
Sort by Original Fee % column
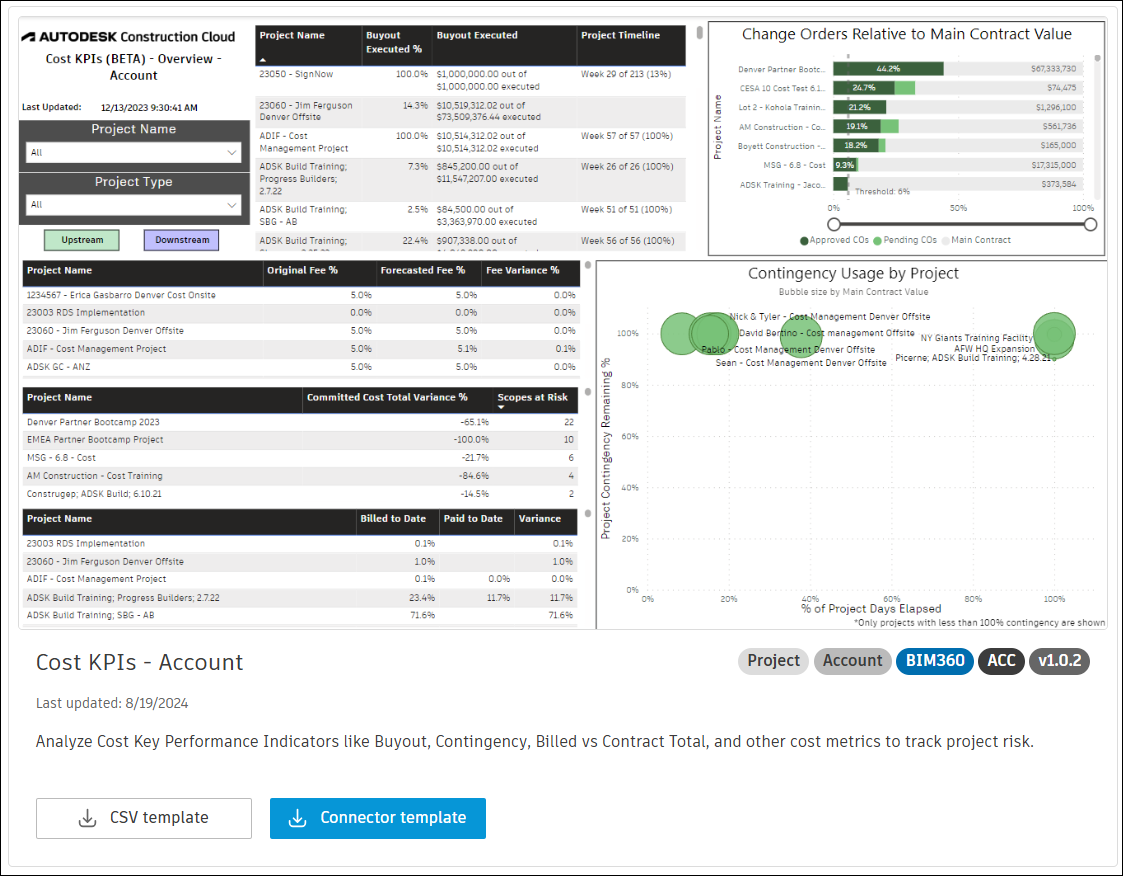[x=319, y=273]
